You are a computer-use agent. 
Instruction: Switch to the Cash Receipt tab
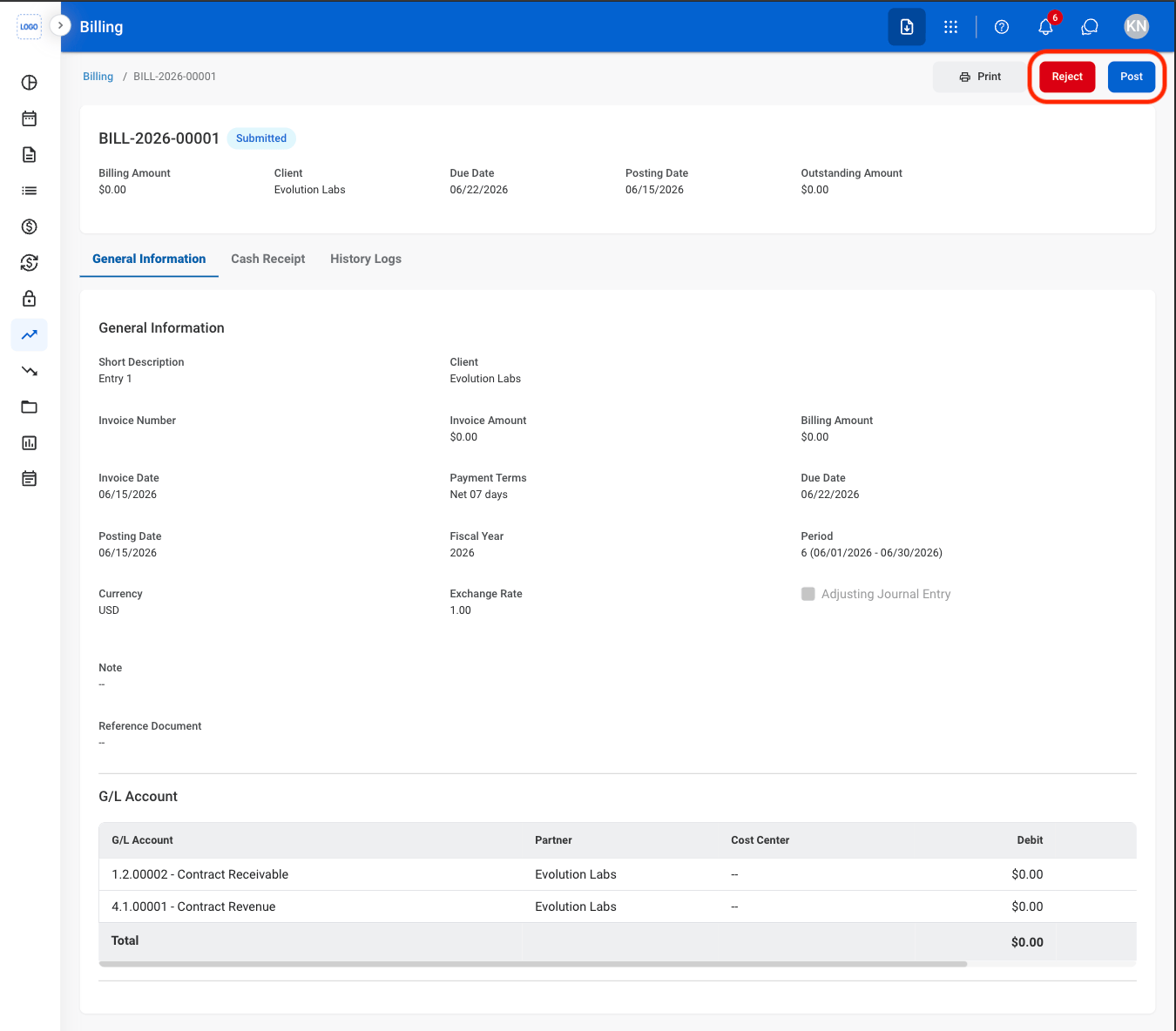268,259
